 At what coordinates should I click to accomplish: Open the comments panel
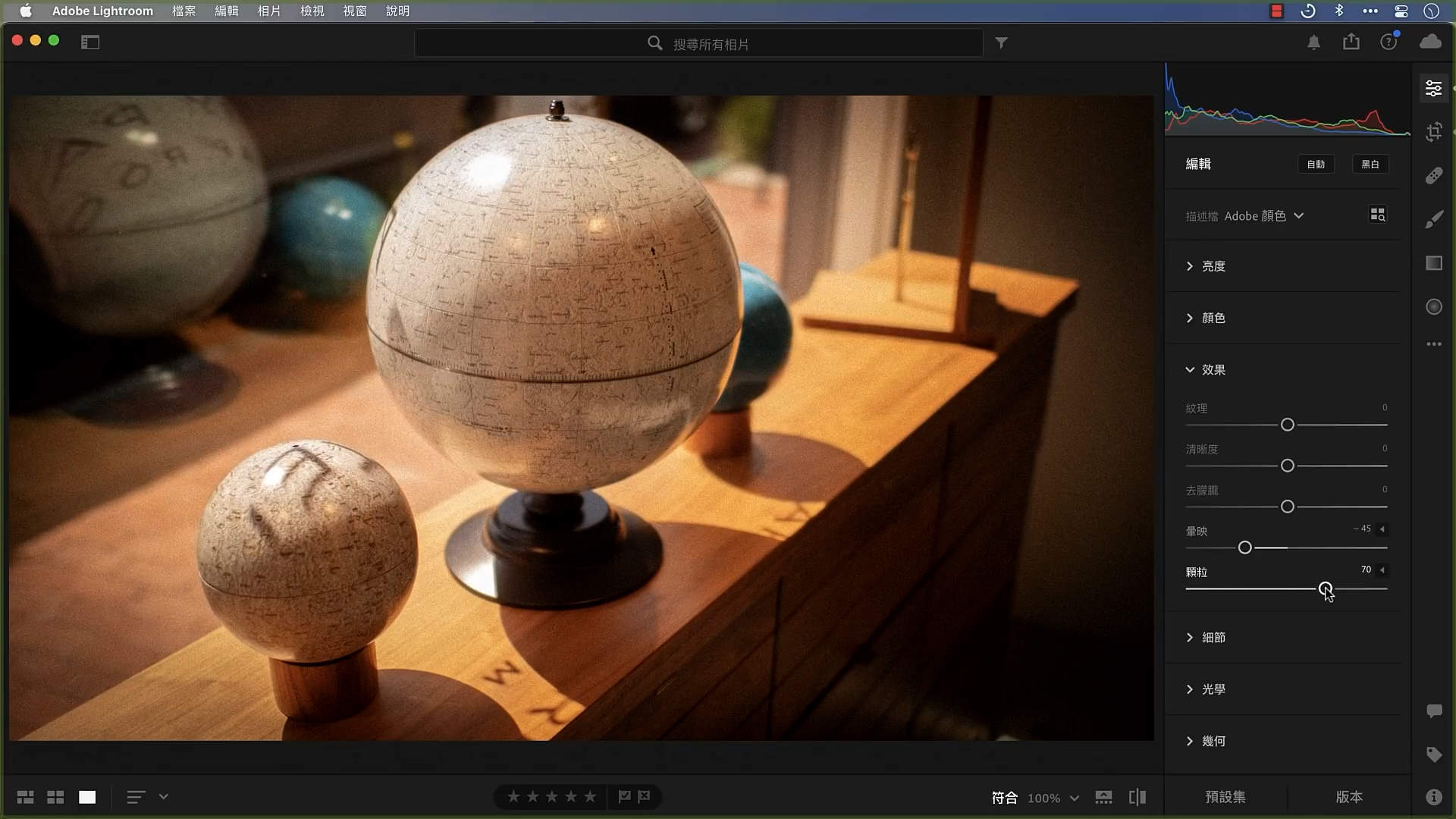pos(1434,711)
